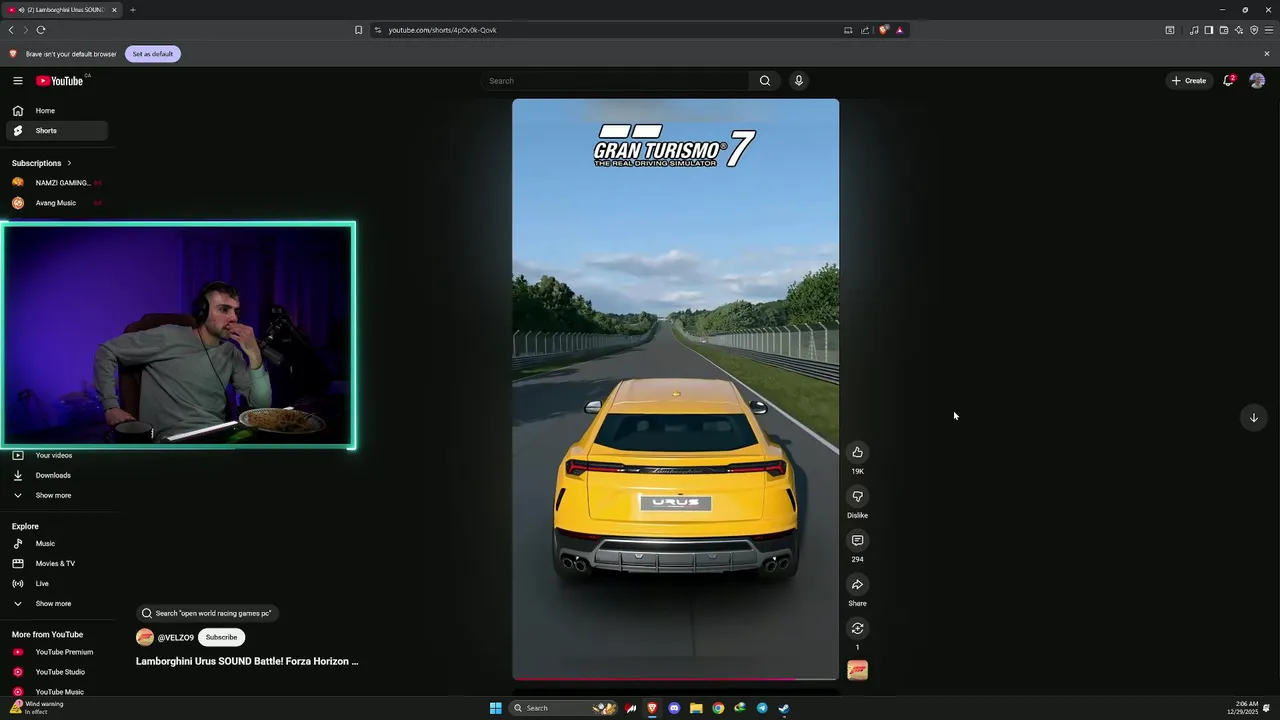The height and width of the screenshot is (720, 1280).
Task: Open a new browser tab
Action: 132,10
